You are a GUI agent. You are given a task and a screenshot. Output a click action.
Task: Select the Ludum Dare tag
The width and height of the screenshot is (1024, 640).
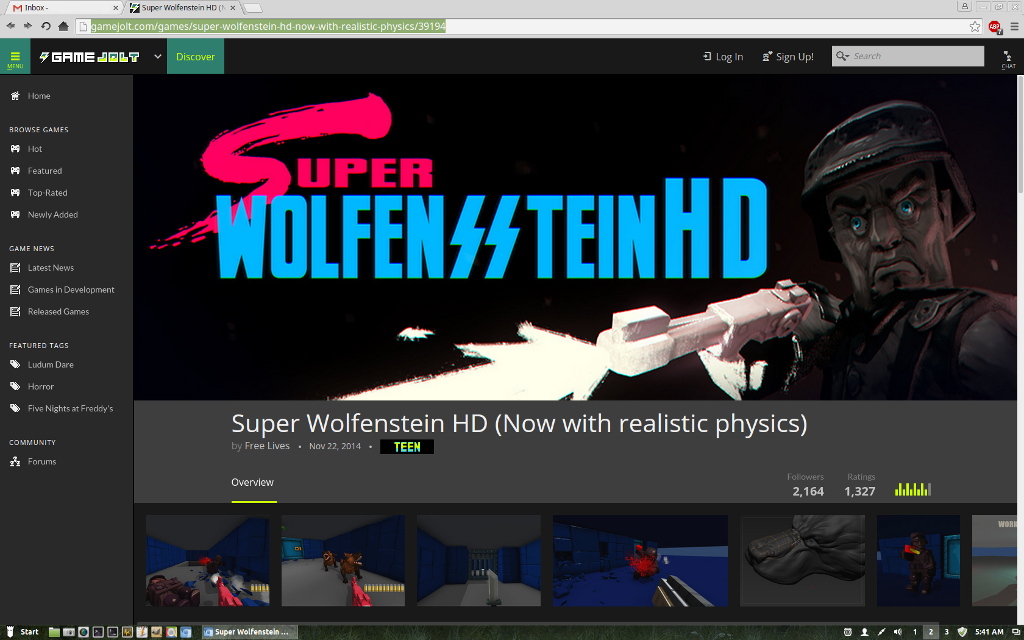point(50,365)
